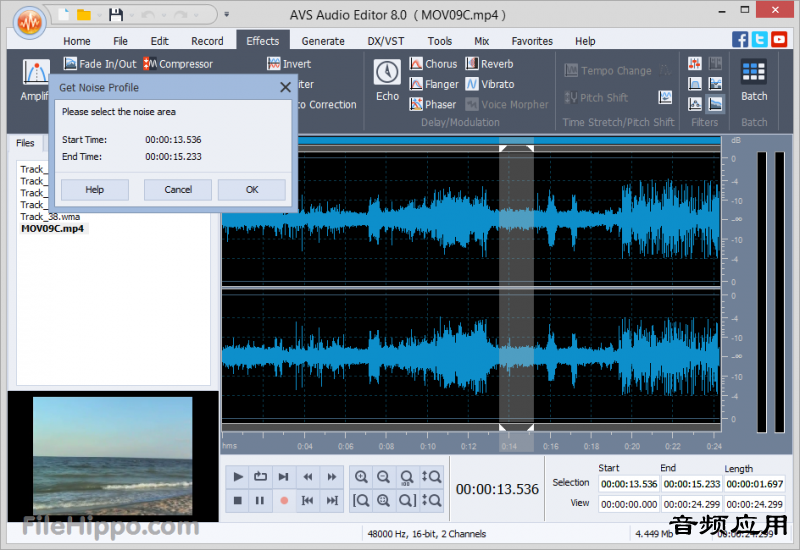Open the DX/VST tab
The width and height of the screenshot is (800, 550).
coord(386,41)
